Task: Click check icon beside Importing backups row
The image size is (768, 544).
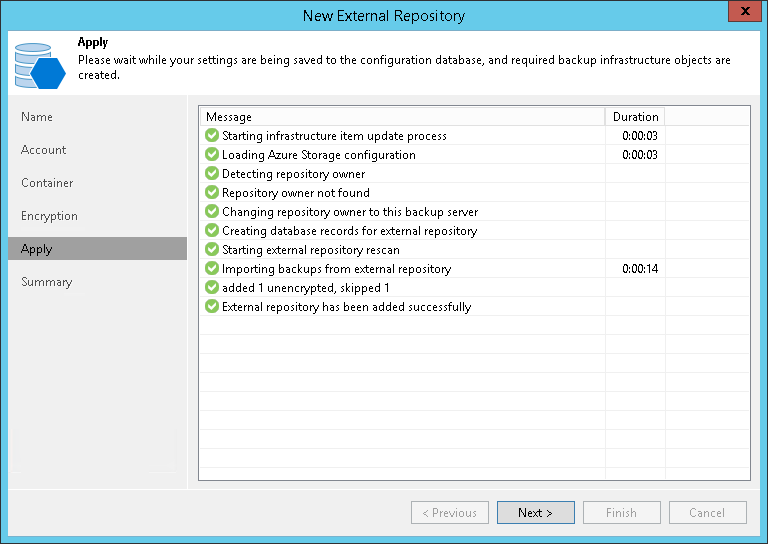Action: (x=212, y=269)
